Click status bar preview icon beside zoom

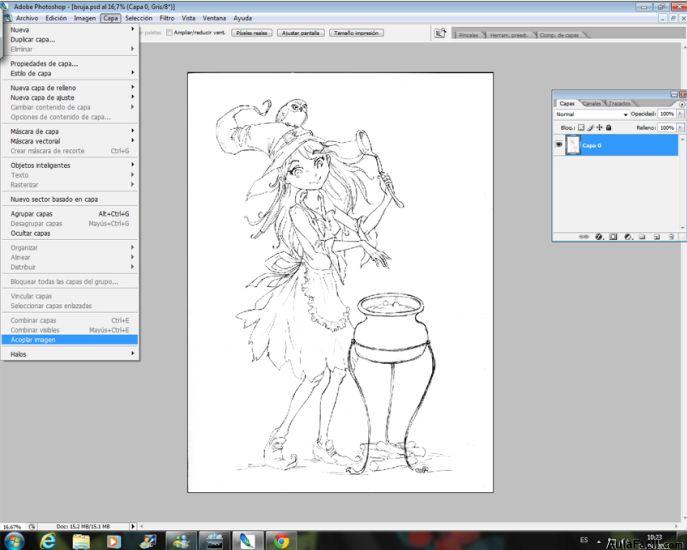coord(32,526)
